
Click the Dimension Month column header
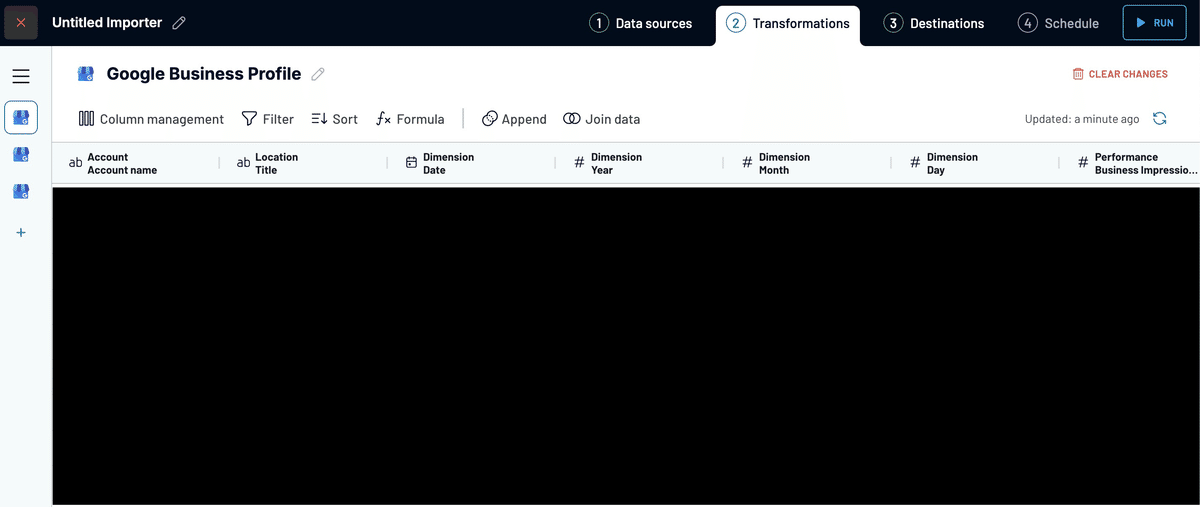(x=808, y=163)
